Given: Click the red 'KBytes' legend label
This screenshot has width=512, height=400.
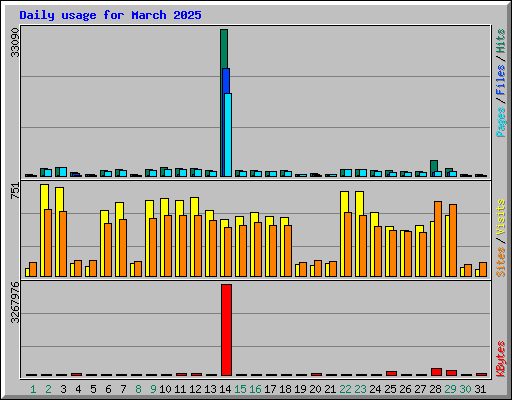Looking at the screenshot, I should [x=501, y=359].
